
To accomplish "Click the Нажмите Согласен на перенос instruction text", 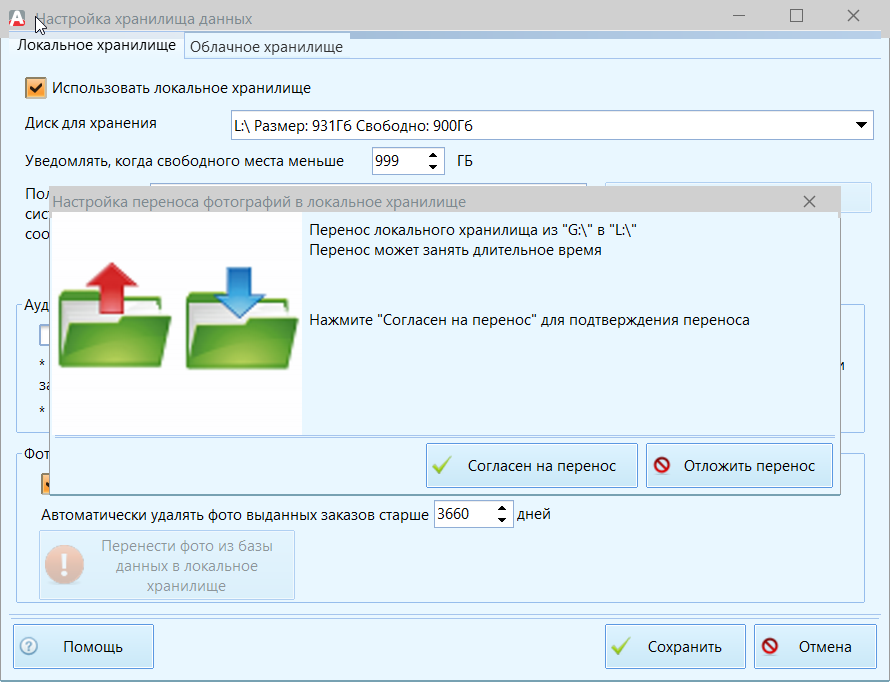I will pyautogui.click(x=529, y=320).
